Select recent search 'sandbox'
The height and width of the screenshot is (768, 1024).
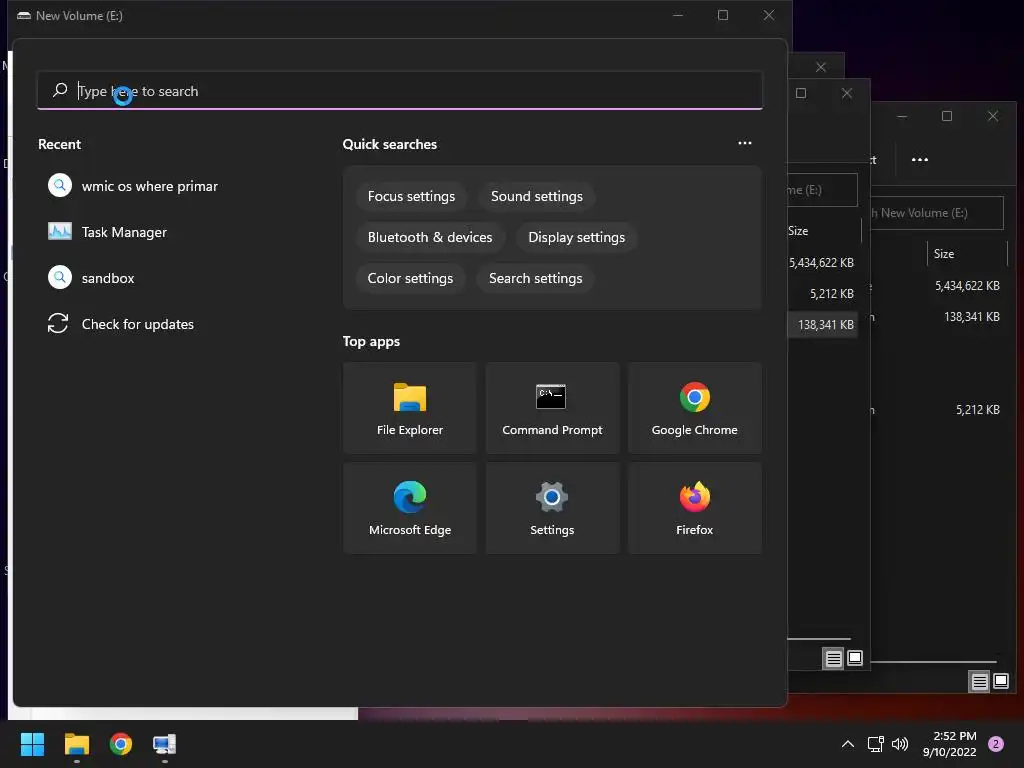point(91,278)
